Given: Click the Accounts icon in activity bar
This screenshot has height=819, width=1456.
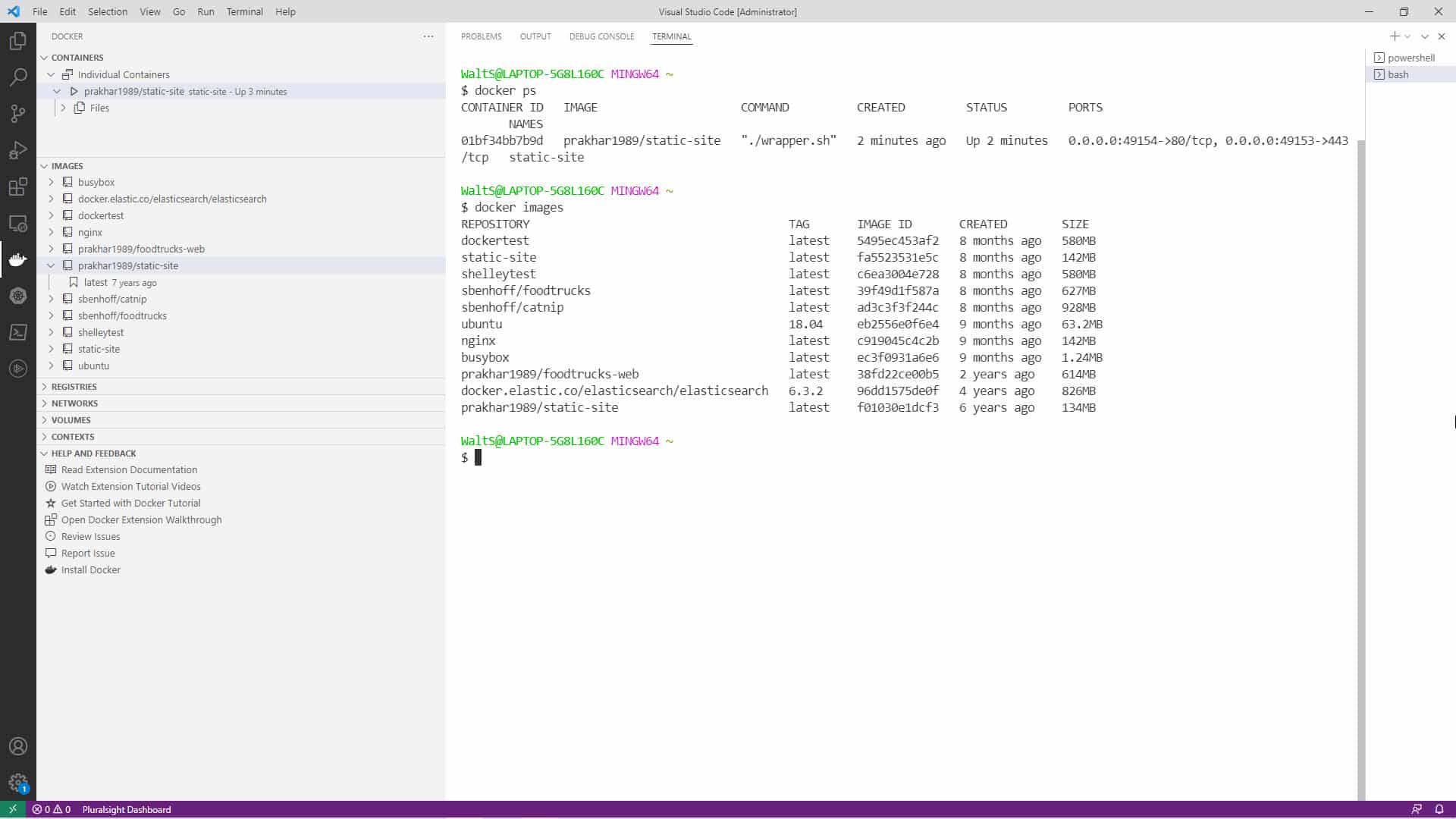Looking at the screenshot, I should pos(17,746).
